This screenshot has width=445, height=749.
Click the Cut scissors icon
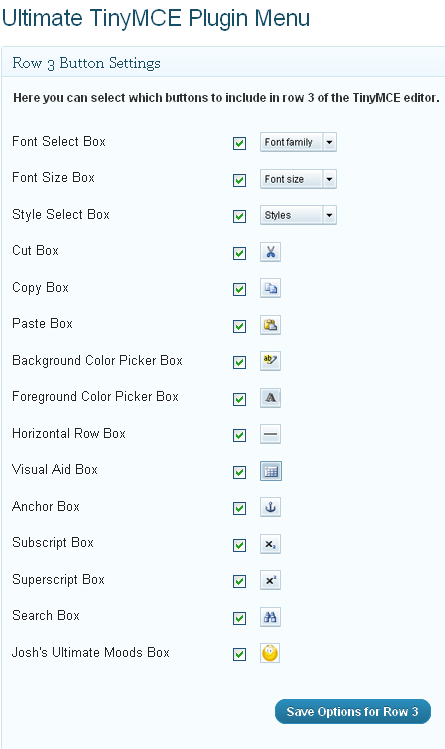[x=270, y=252]
